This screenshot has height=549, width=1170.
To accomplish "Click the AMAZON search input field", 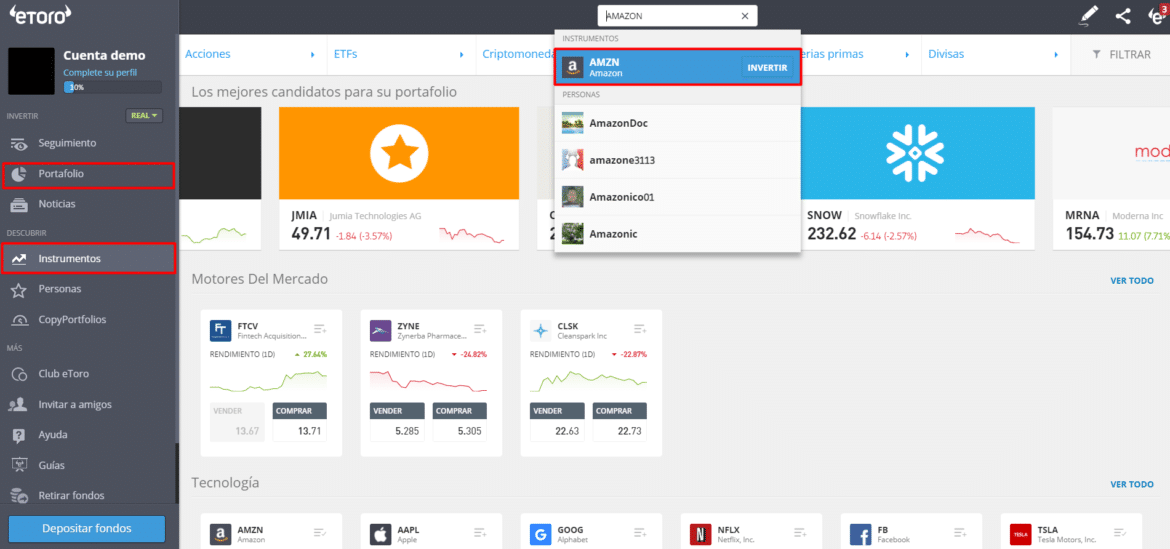I will point(668,16).
